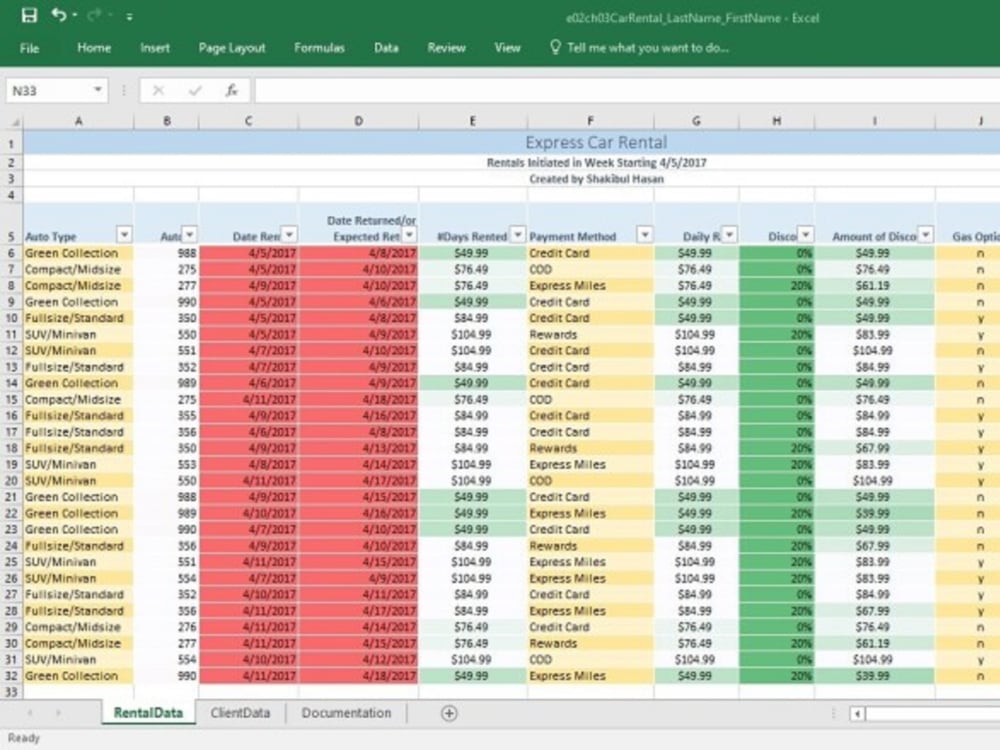1000x750 pixels.
Task: Switch to the Data ribbon tab
Action: (x=386, y=48)
